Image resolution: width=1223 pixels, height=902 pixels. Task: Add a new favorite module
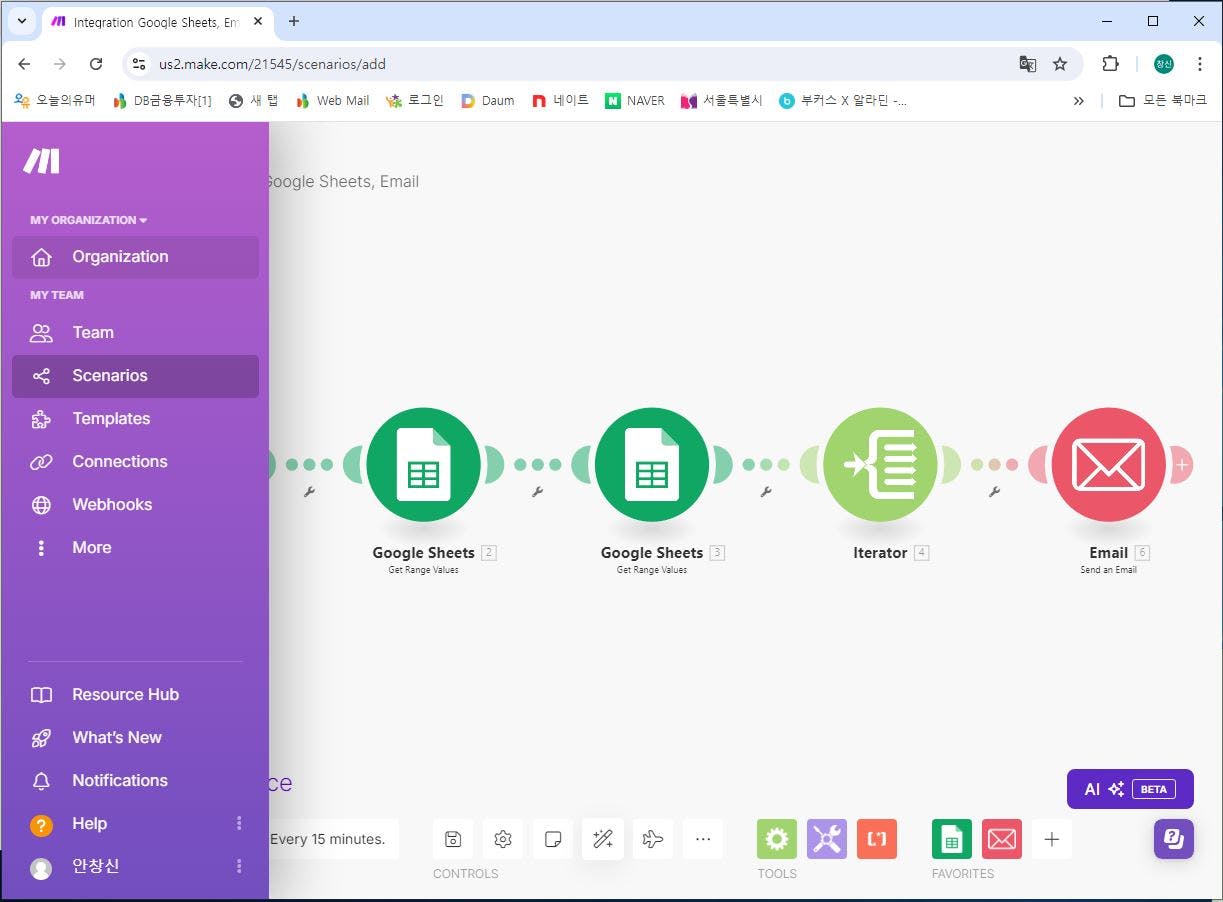[x=1052, y=839]
